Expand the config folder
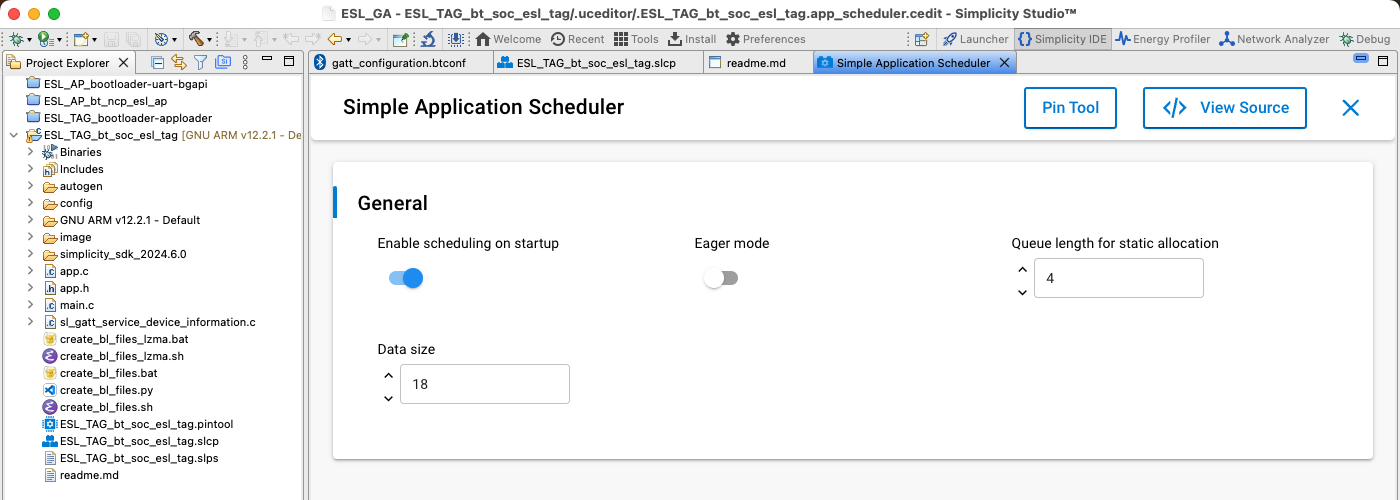1400x500 pixels. (31, 203)
